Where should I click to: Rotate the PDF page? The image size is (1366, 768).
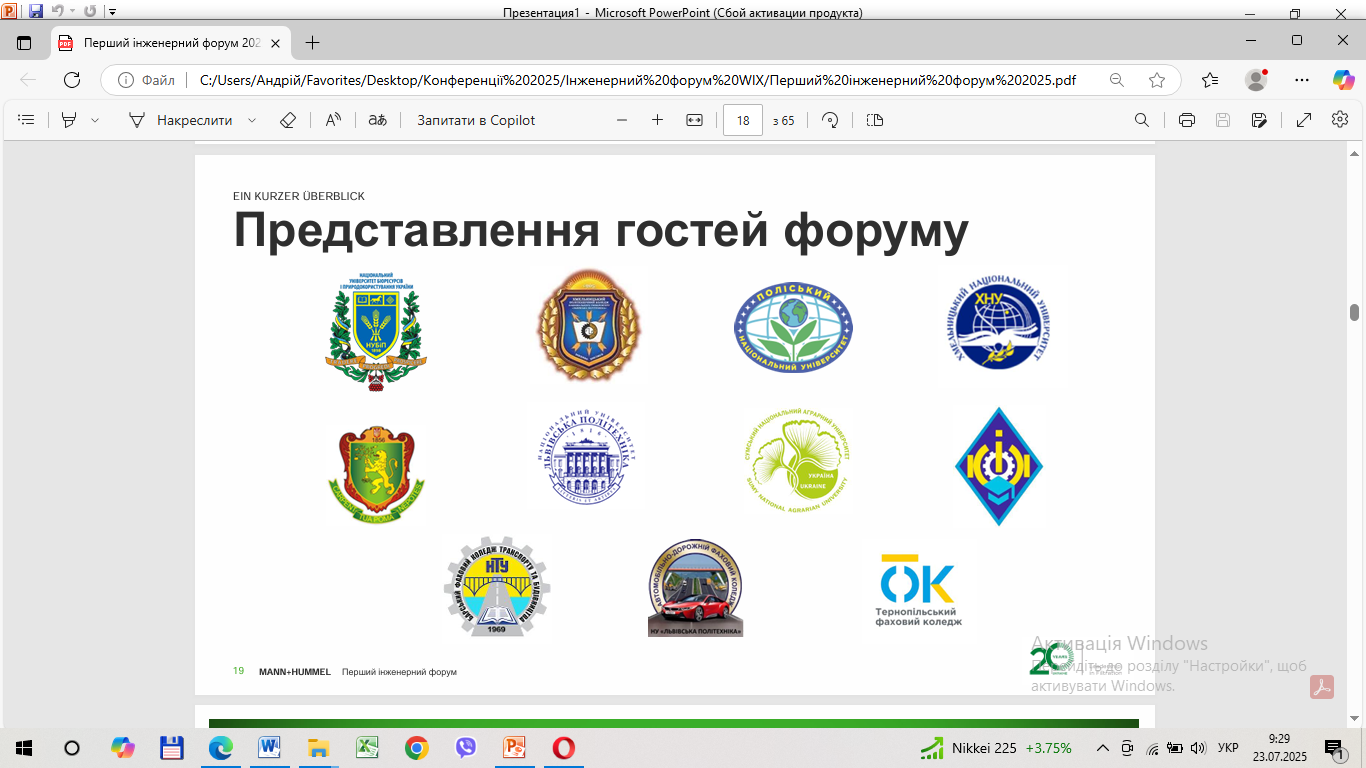coord(830,120)
